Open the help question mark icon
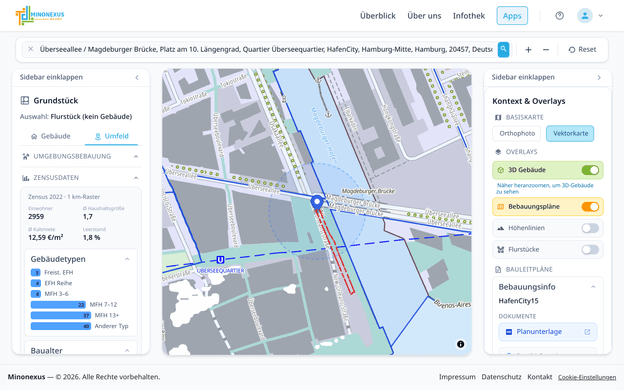Image resolution: width=624 pixels, height=390 pixels. (x=560, y=16)
